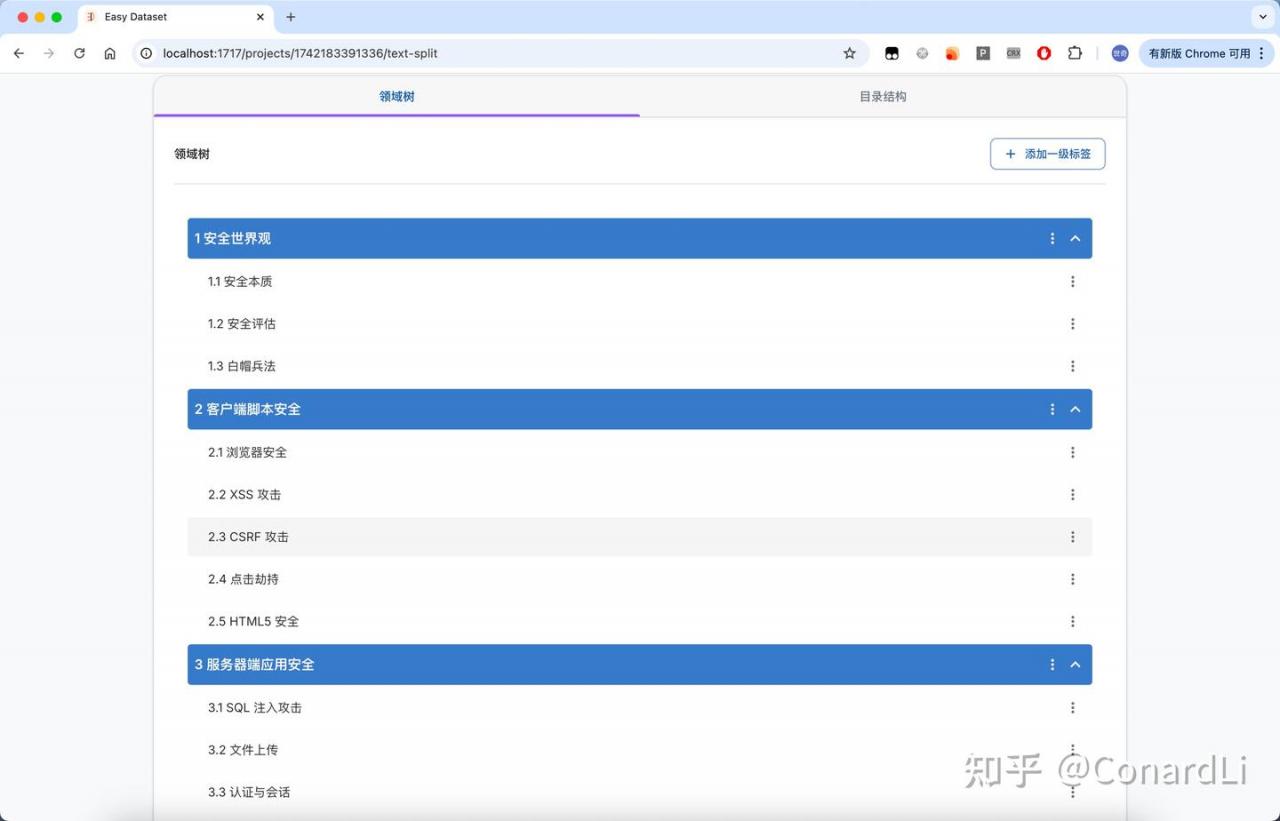Select the 2.4 点击劫持 item

coord(640,579)
